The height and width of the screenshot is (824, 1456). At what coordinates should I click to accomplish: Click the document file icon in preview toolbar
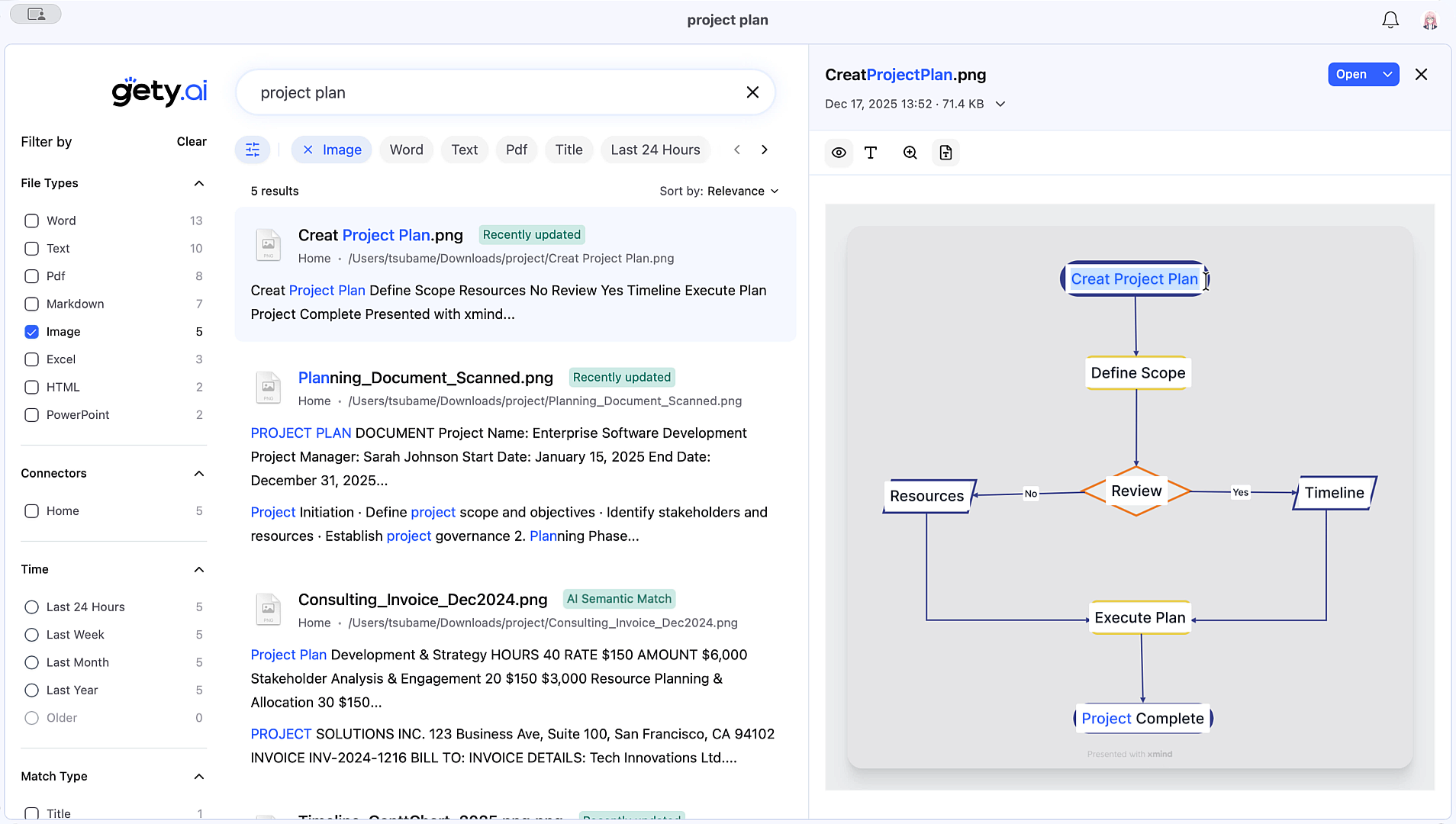pyautogui.click(x=945, y=153)
